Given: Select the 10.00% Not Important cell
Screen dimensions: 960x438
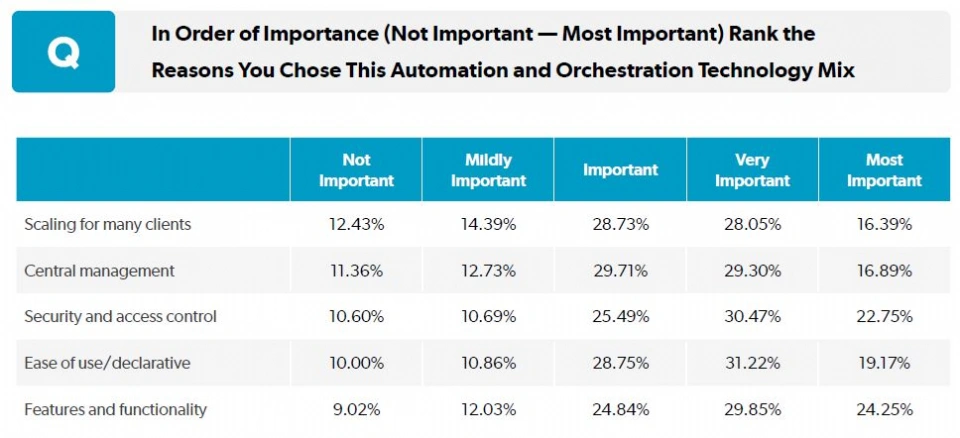Looking at the screenshot, I should [x=356, y=363].
